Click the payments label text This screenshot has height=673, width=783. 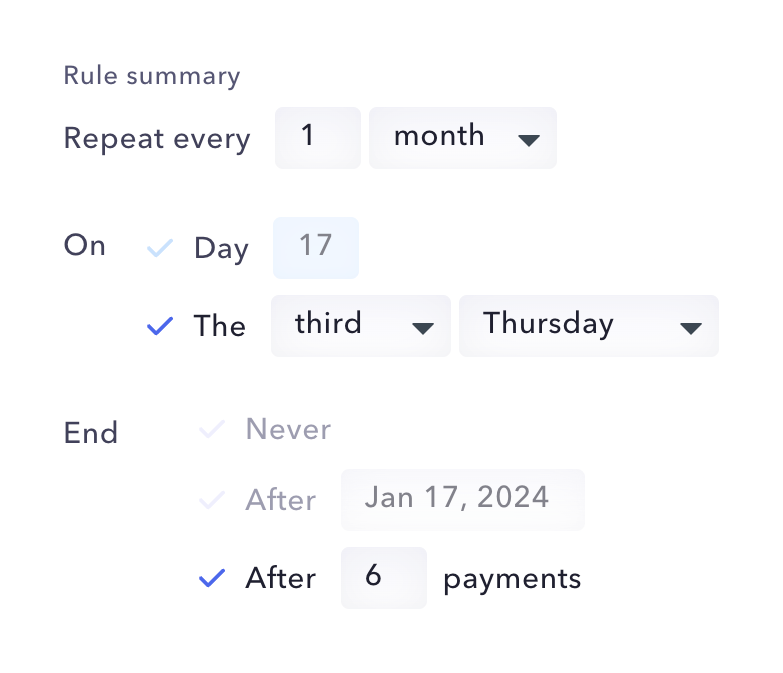pos(511,578)
